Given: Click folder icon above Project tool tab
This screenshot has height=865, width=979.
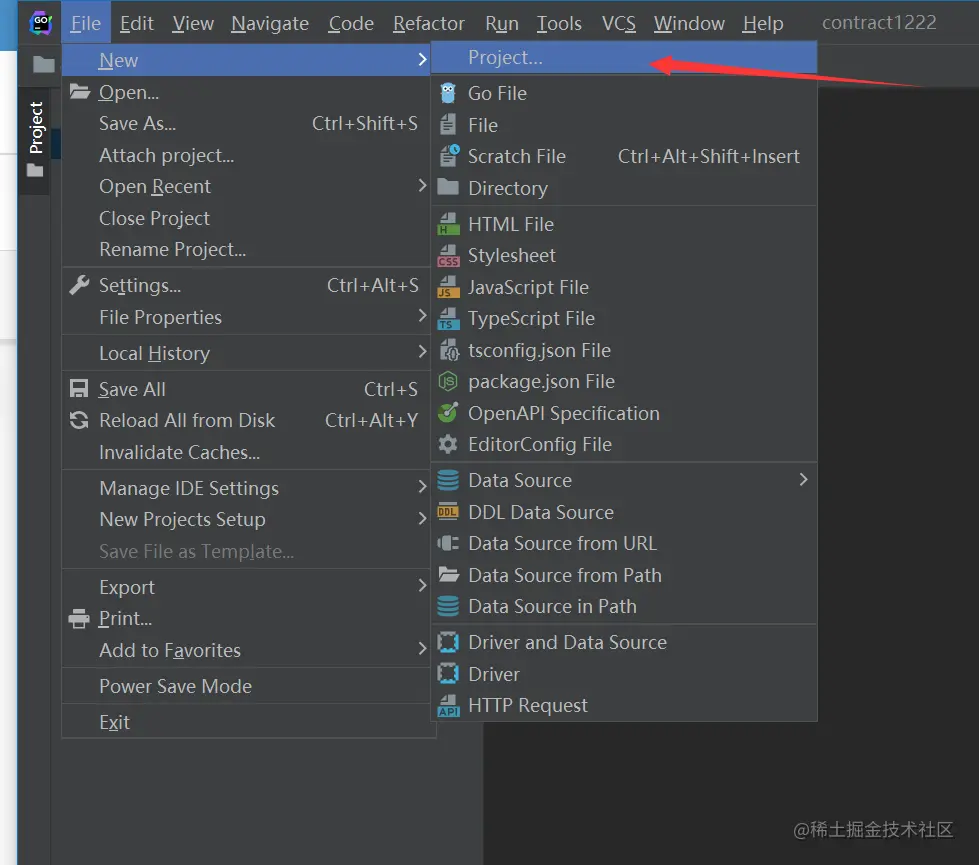Looking at the screenshot, I should [43, 64].
